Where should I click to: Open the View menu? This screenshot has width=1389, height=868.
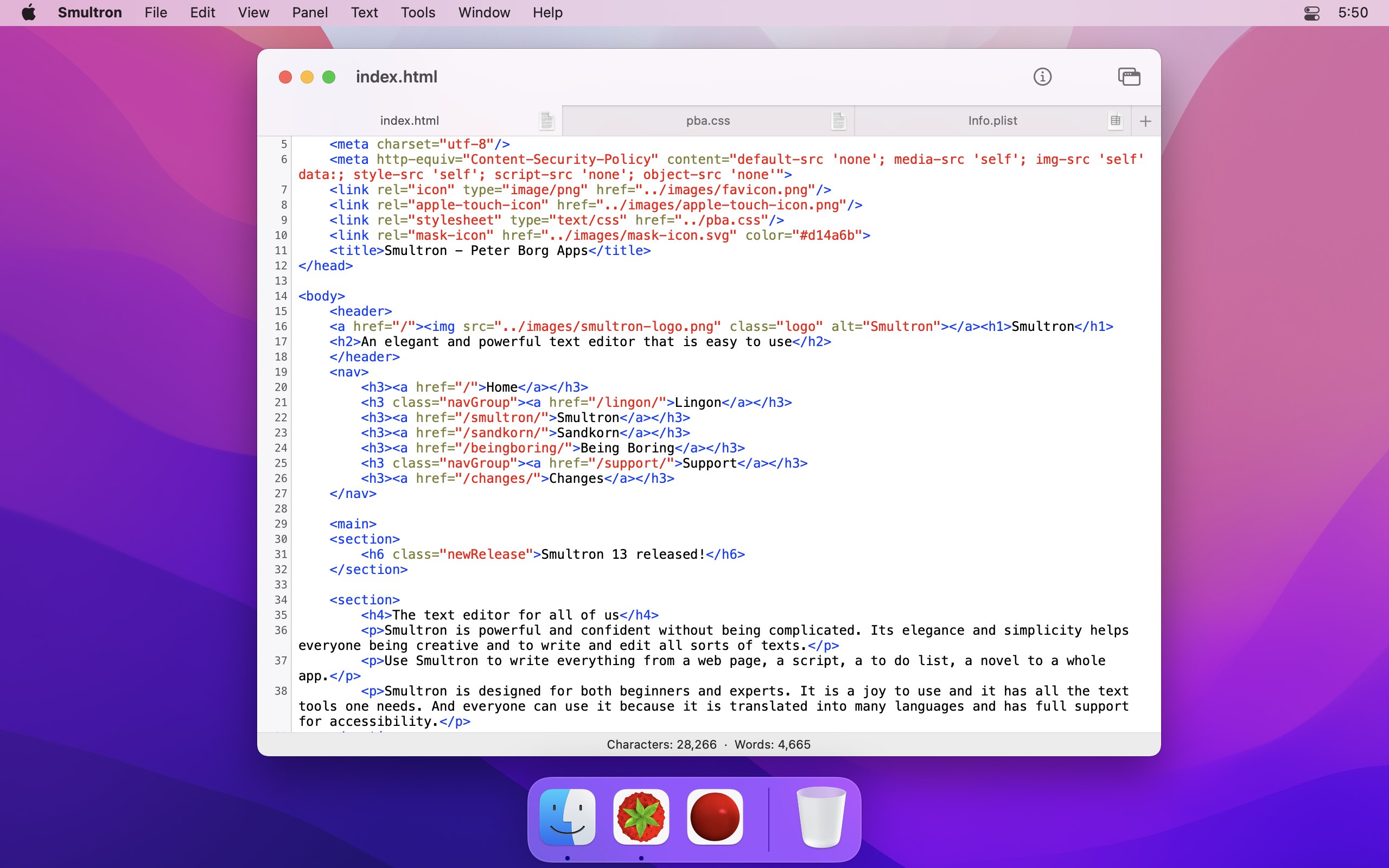pos(253,12)
